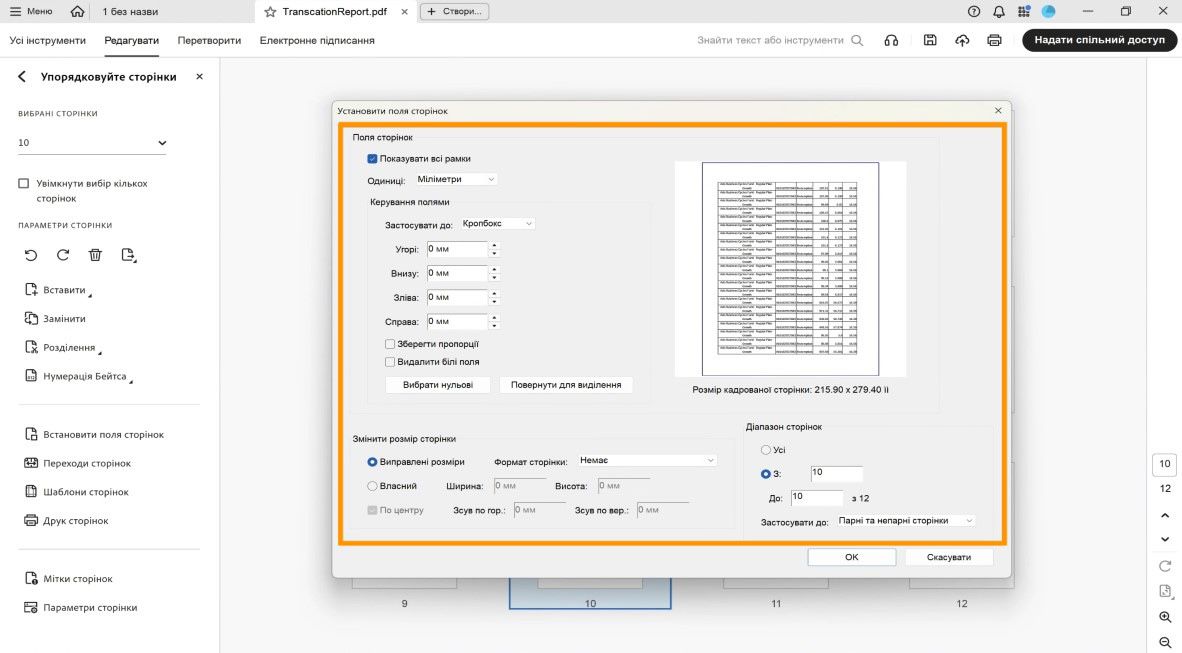Viewport: 1182px width, 653px height.
Task: Switch to the 1 без назви tab
Action: tap(130, 11)
